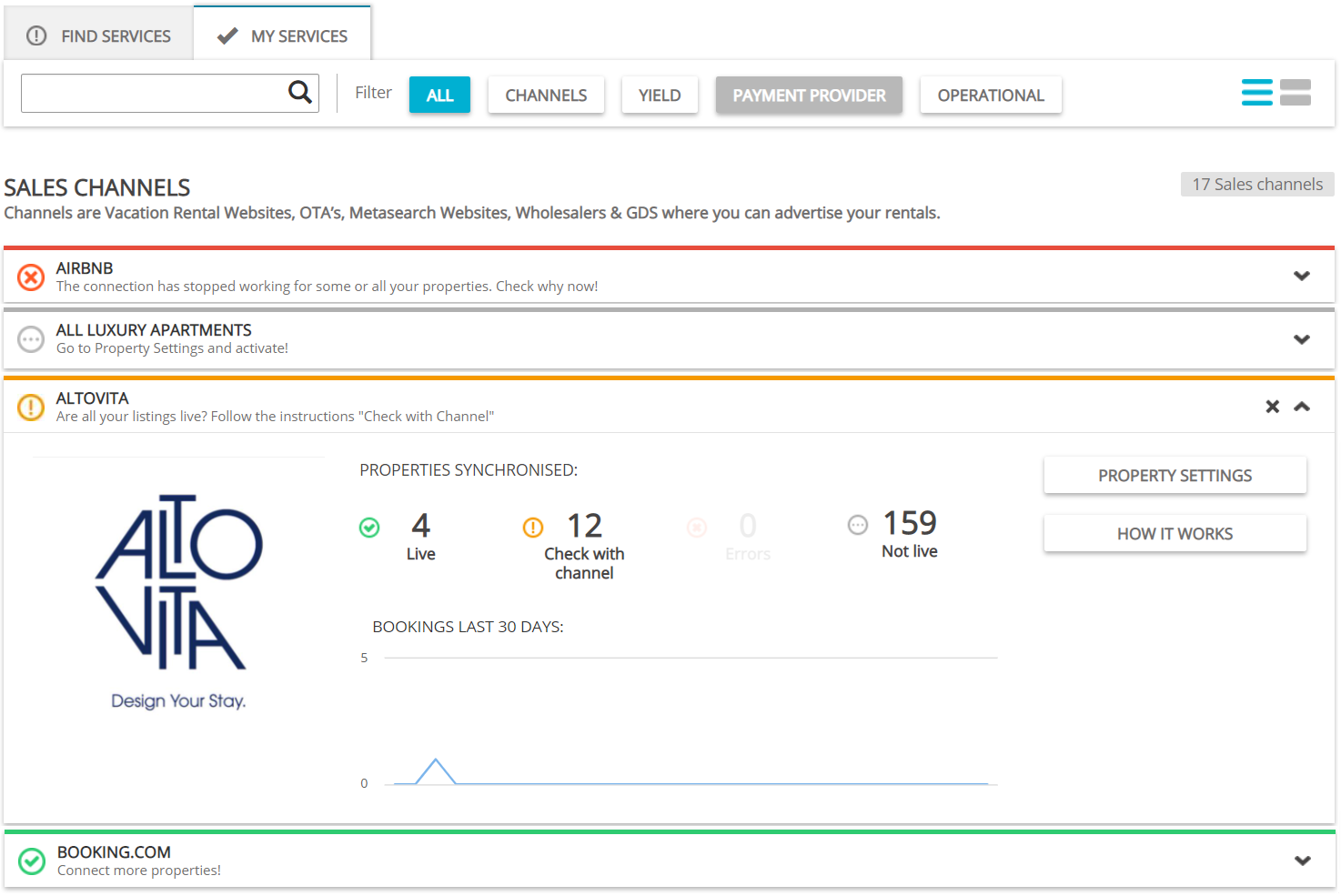Click the green Booking.com status icon
The width and height of the screenshot is (1341, 896).
pos(32,861)
